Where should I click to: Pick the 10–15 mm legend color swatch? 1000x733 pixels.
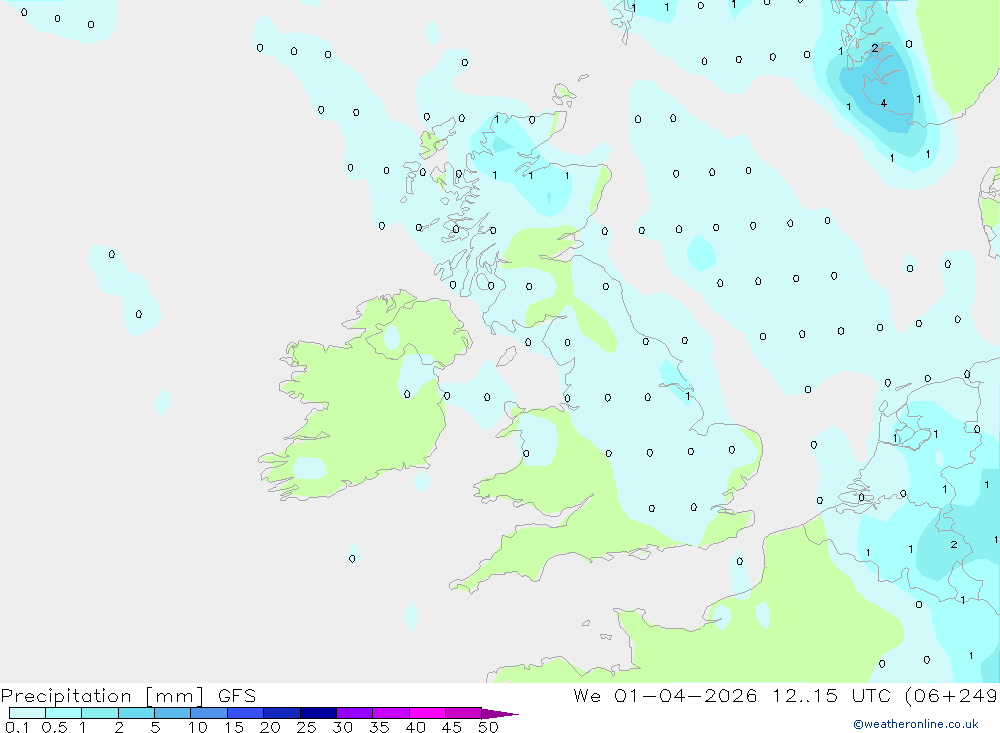209,713
